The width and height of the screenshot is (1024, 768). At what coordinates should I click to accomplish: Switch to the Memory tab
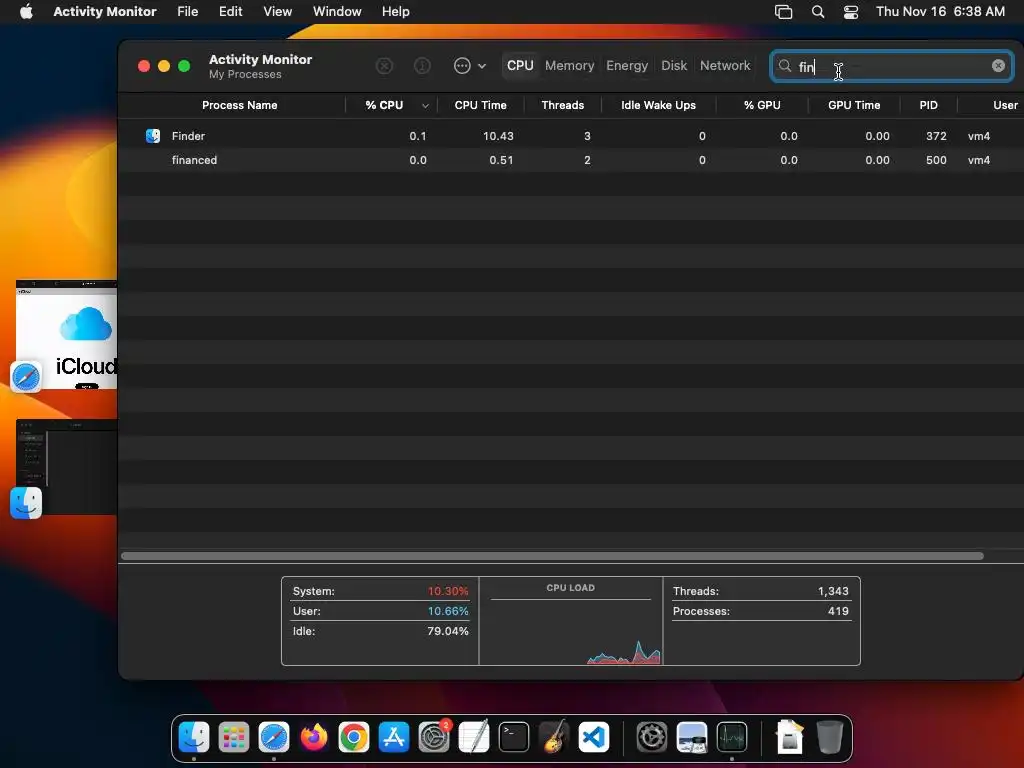(569, 66)
